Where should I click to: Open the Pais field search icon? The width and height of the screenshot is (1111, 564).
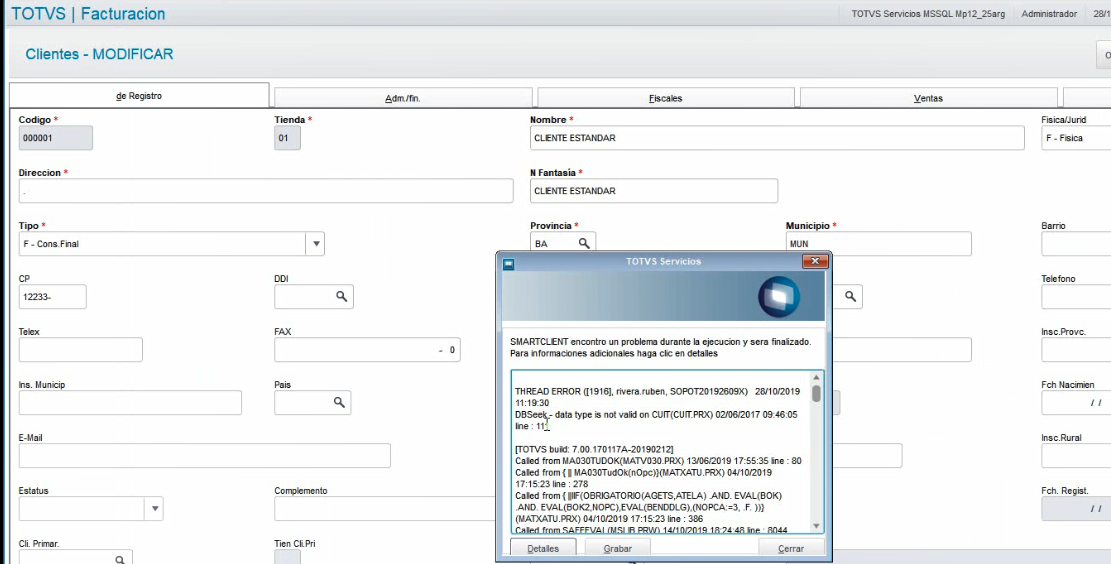[339, 402]
